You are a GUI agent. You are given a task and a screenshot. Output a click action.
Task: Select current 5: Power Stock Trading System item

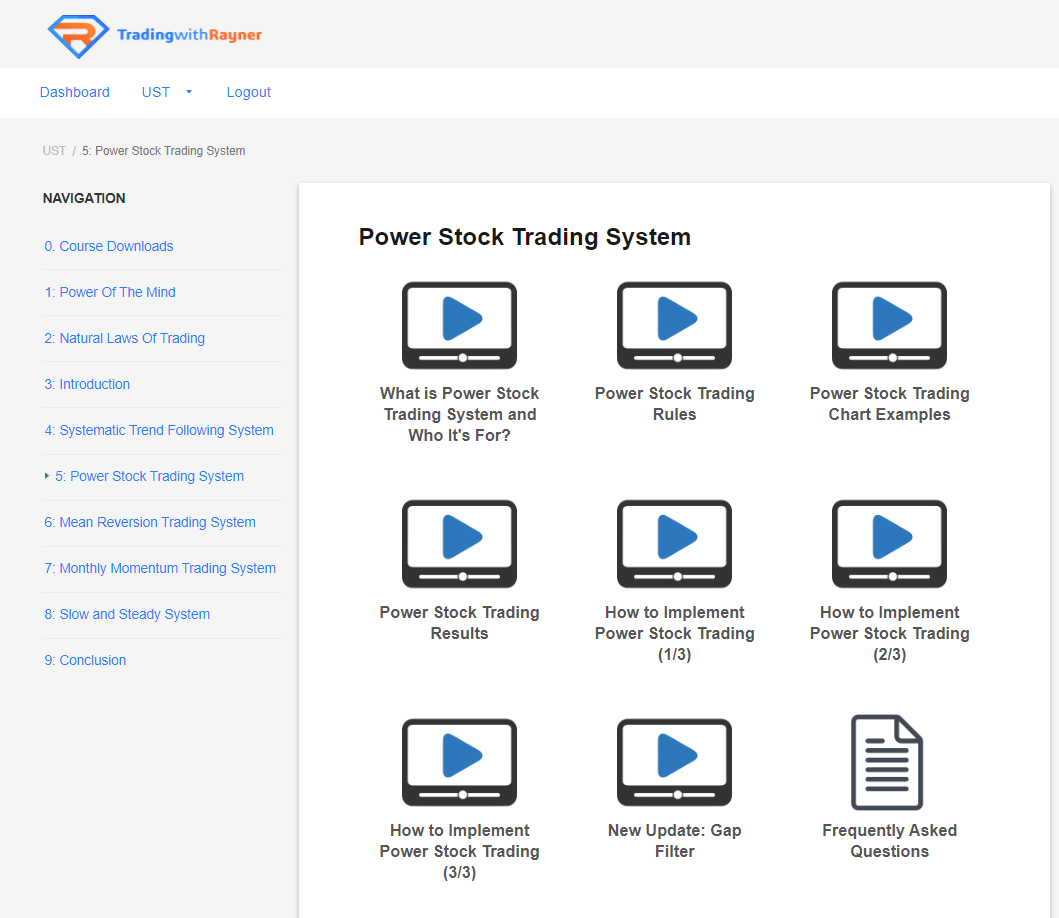[x=149, y=476]
